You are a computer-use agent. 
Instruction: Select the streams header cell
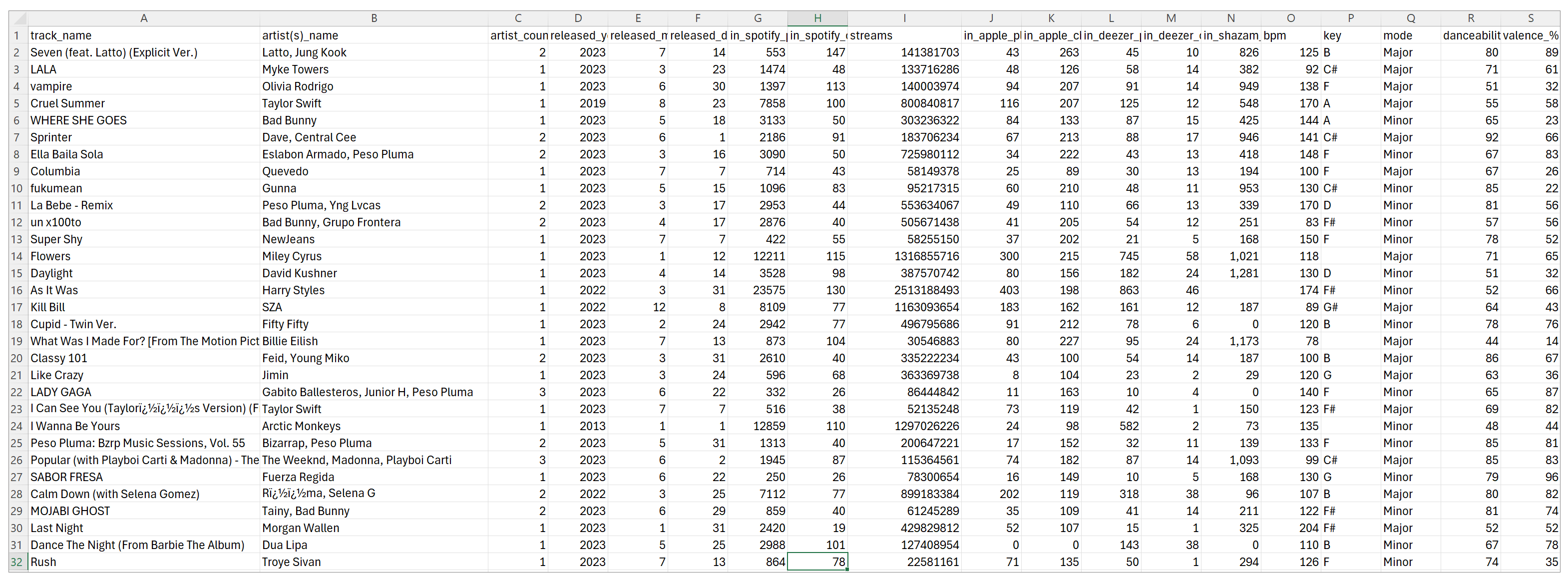click(871, 35)
